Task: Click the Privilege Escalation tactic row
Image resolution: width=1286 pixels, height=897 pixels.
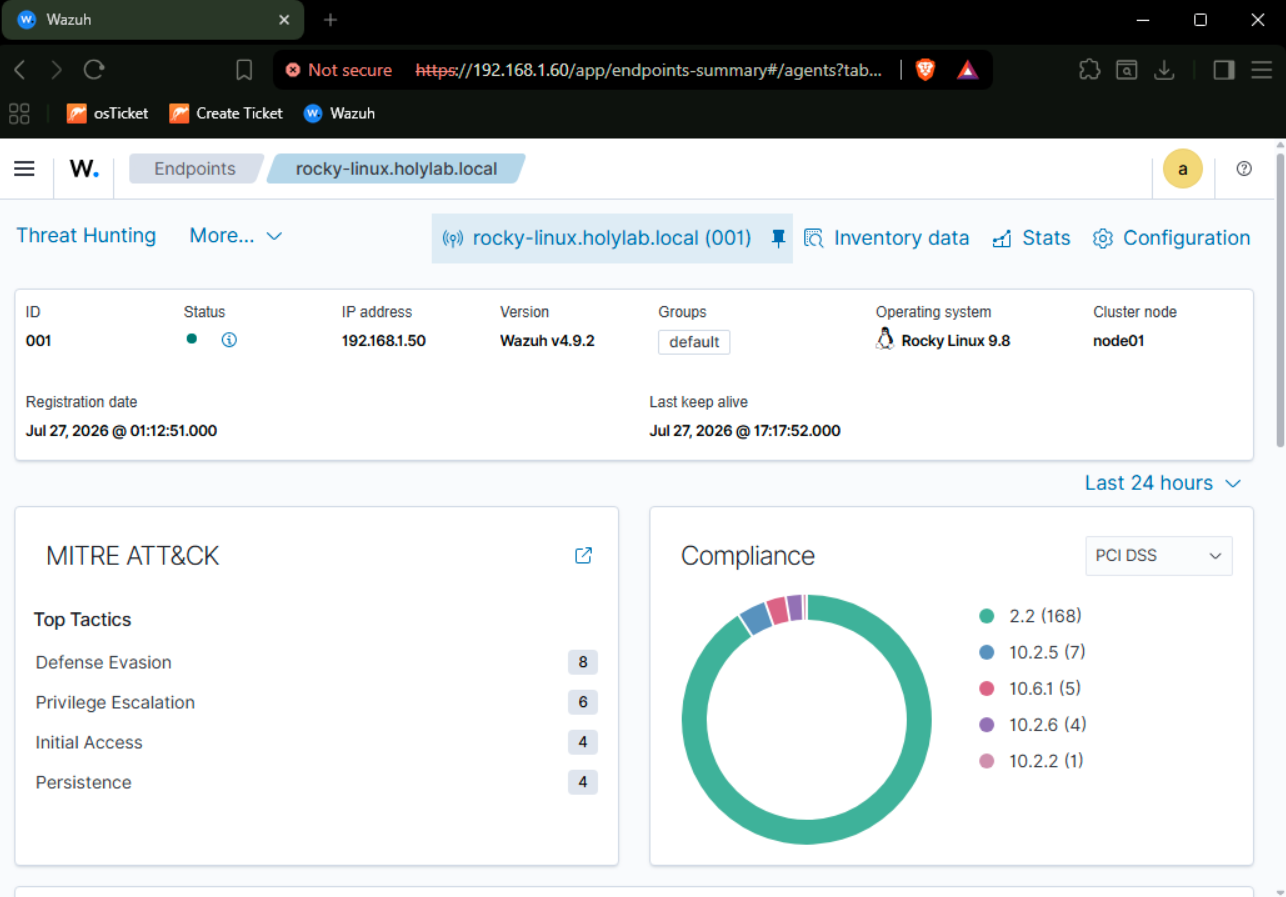Action: coord(316,702)
